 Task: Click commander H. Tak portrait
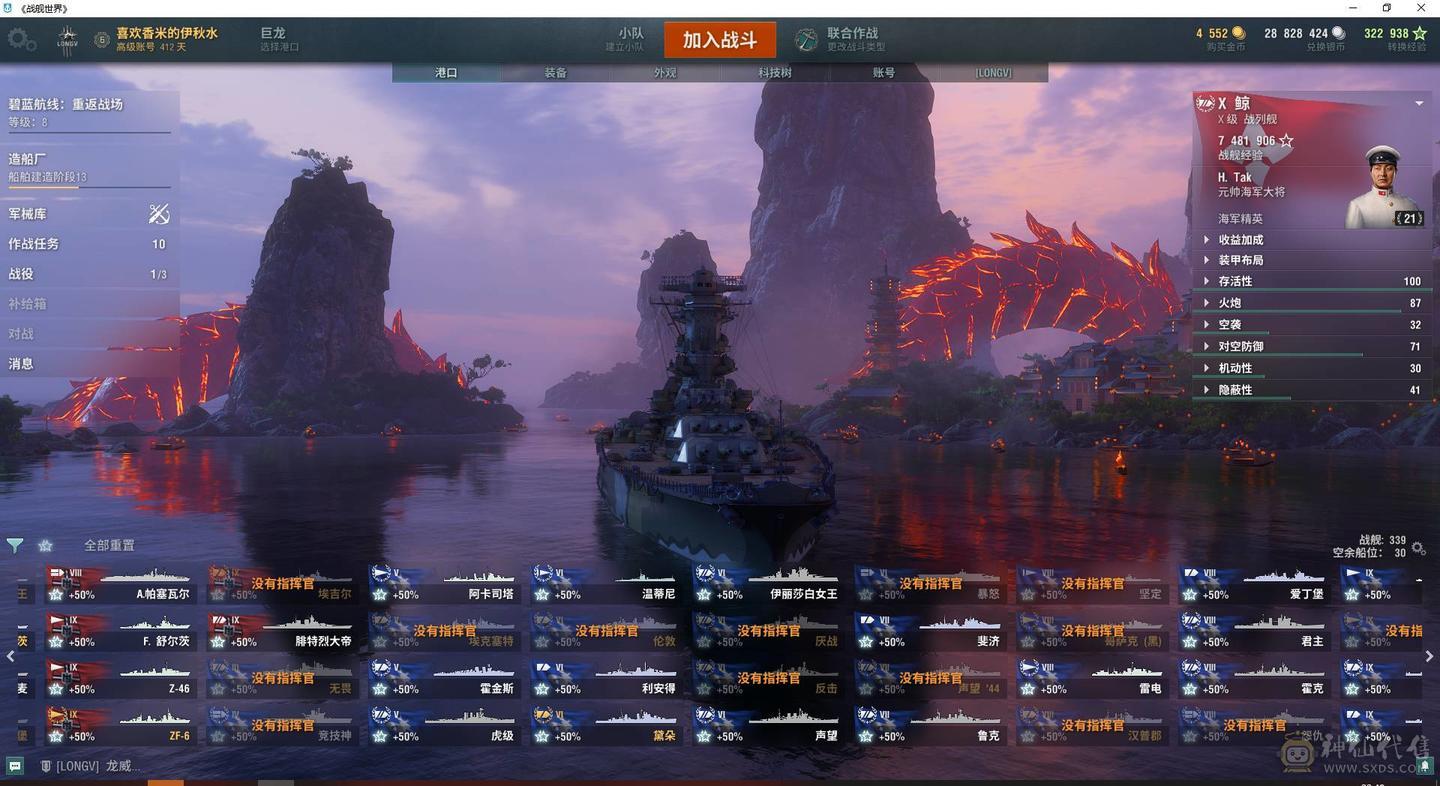1386,187
